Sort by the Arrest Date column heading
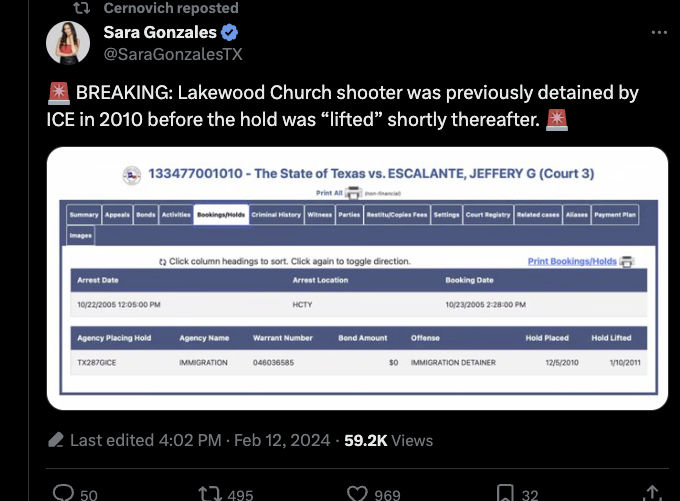The height and width of the screenshot is (501, 680). 98,280
